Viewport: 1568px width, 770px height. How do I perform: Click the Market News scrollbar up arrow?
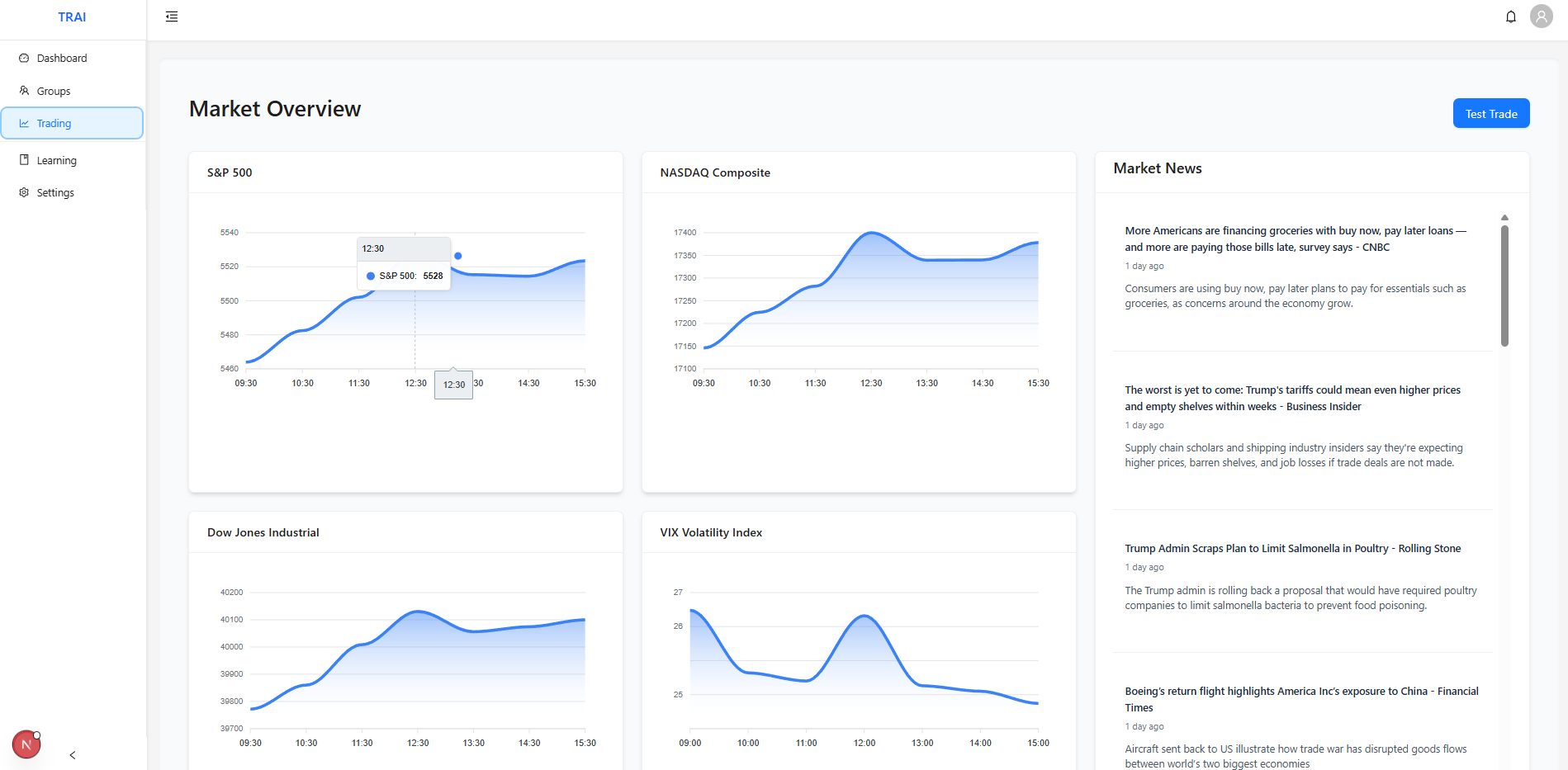[1504, 218]
